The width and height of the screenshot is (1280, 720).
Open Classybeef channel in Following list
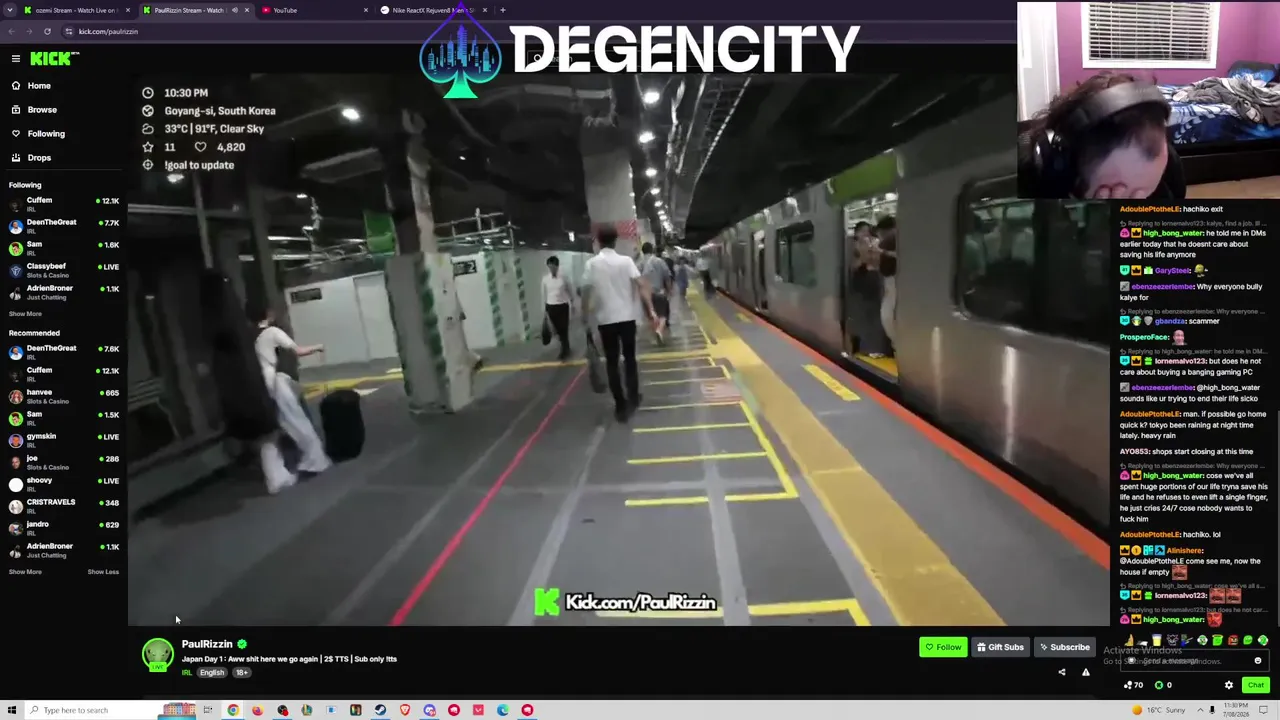tap(63, 270)
